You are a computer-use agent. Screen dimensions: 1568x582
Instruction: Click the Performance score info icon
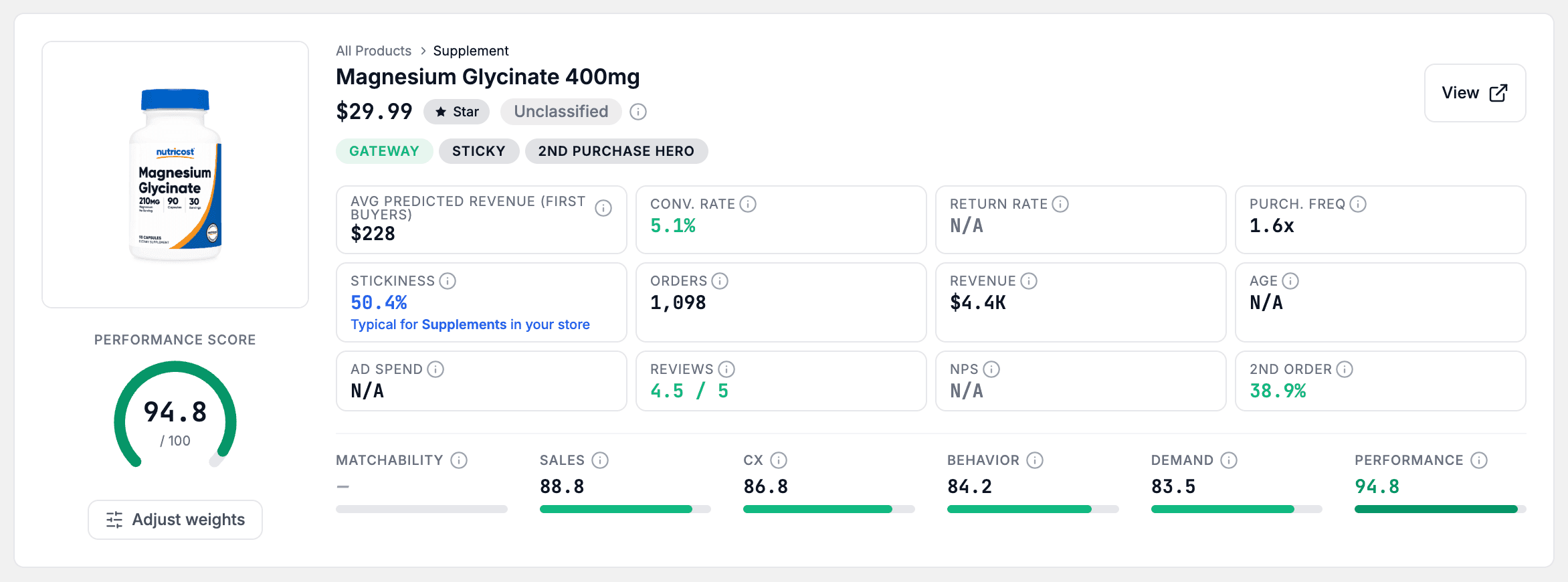[x=1479, y=460]
